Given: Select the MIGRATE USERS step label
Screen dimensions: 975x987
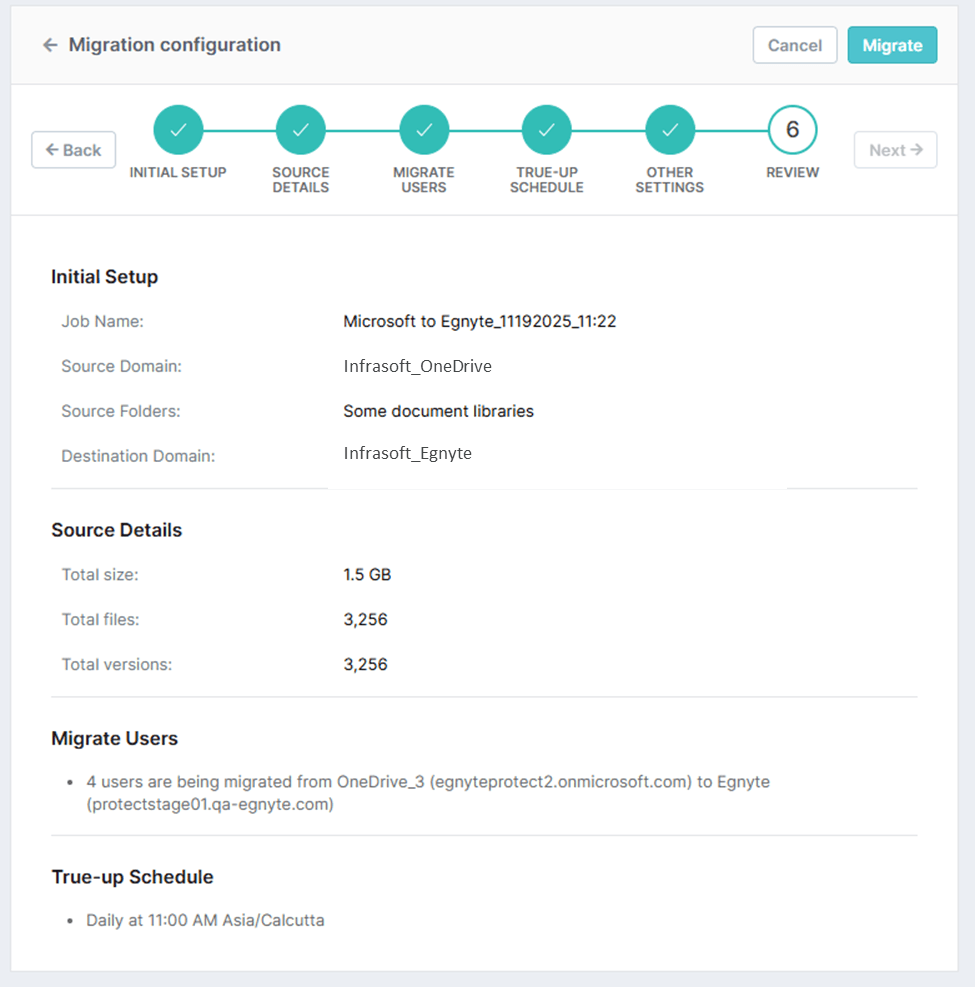Looking at the screenshot, I should (424, 180).
